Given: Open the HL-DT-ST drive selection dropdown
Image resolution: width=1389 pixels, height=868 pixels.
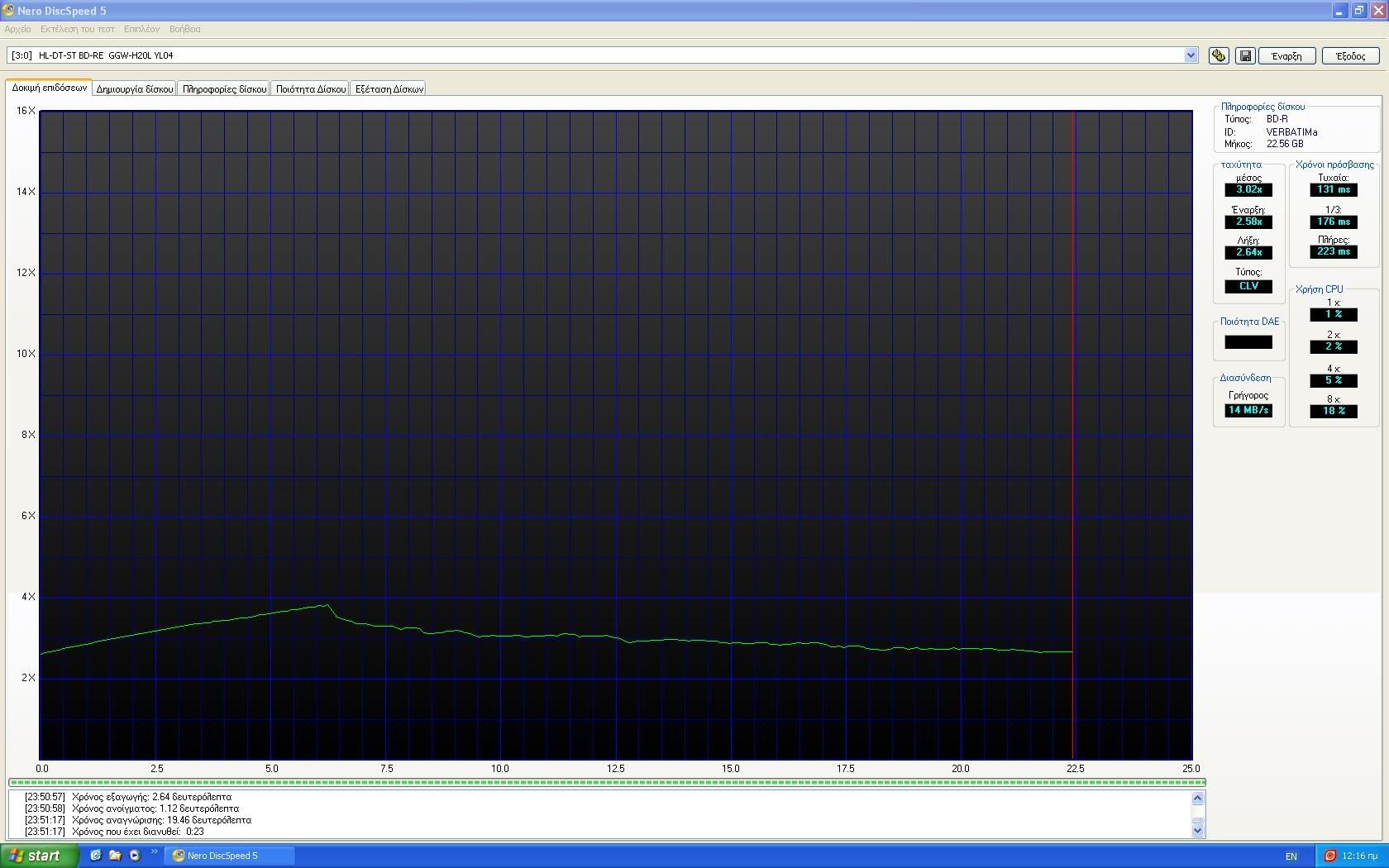Looking at the screenshot, I should [1191, 55].
